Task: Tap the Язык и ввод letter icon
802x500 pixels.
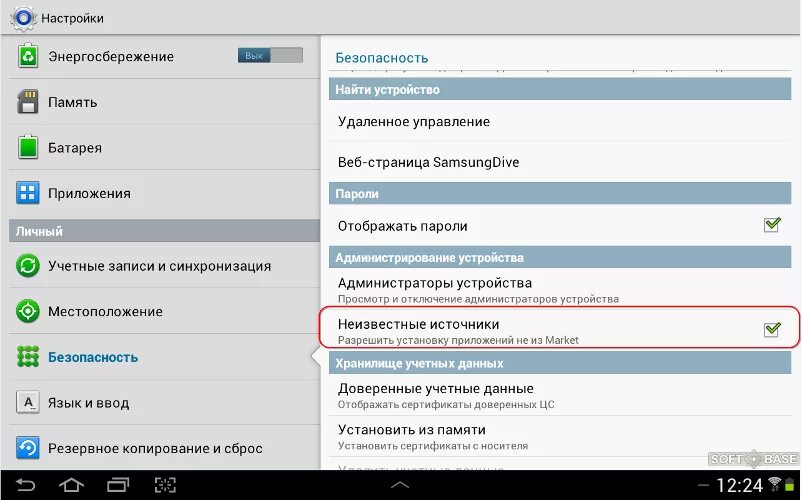Action: click(x=28, y=402)
